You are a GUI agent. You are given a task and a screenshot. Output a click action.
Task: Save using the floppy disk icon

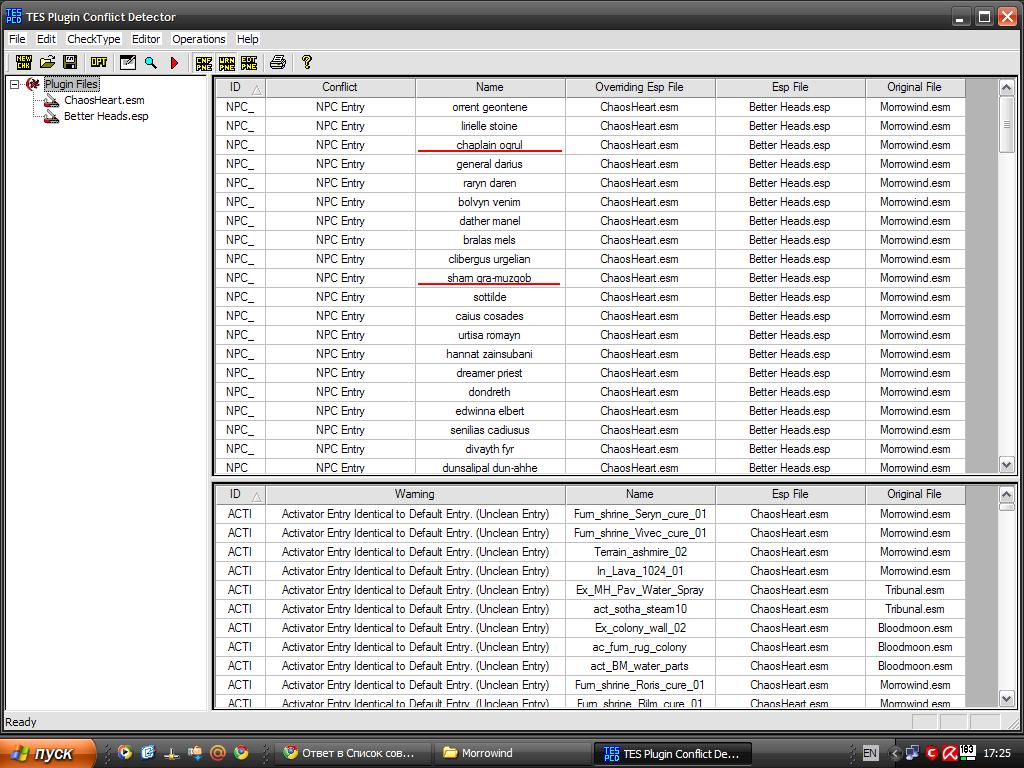point(70,62)
